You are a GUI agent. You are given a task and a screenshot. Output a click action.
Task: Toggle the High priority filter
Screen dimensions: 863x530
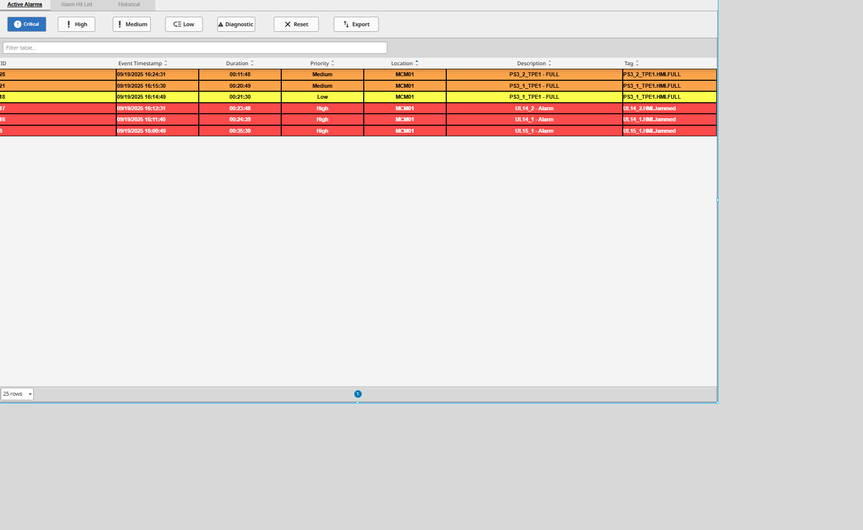[76, 24]
